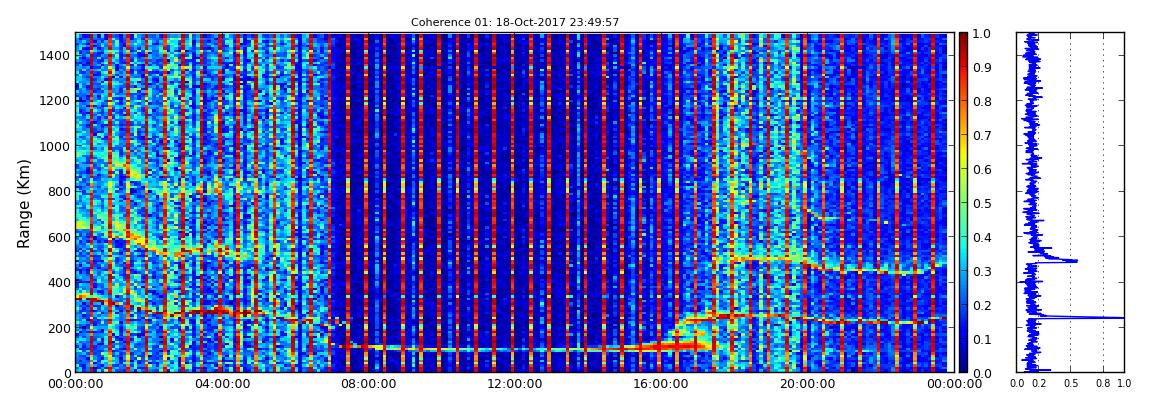
Task: Click the large coherence peak in the profile plot
Action: click(1083, 317)
